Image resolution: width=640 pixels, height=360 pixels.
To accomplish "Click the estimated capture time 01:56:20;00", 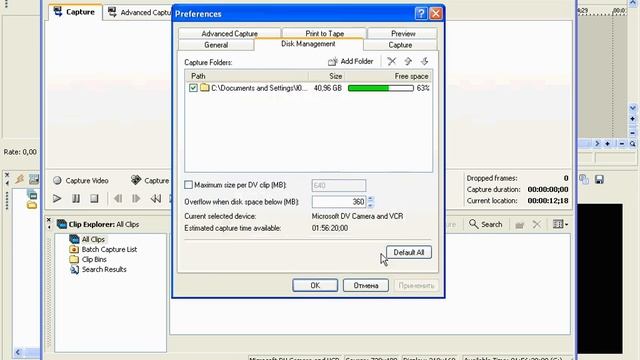I will pos(330,228).
